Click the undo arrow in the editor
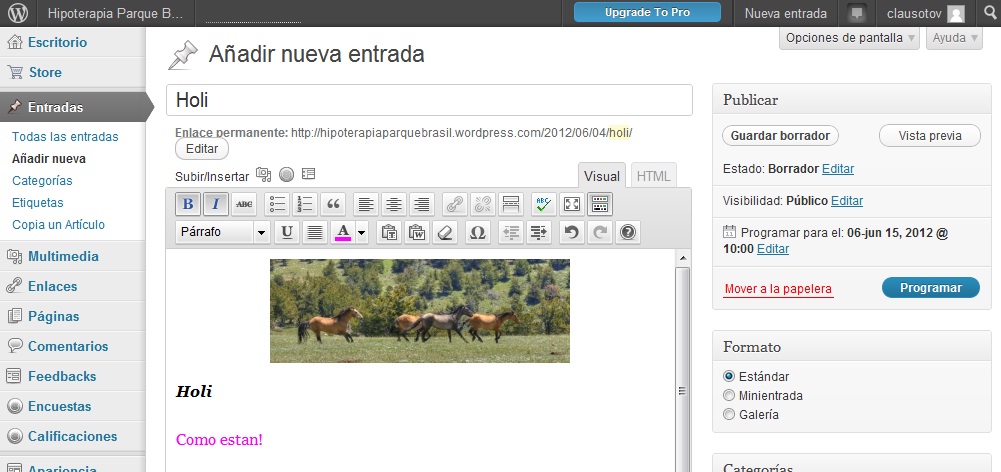 click(570, 232)
